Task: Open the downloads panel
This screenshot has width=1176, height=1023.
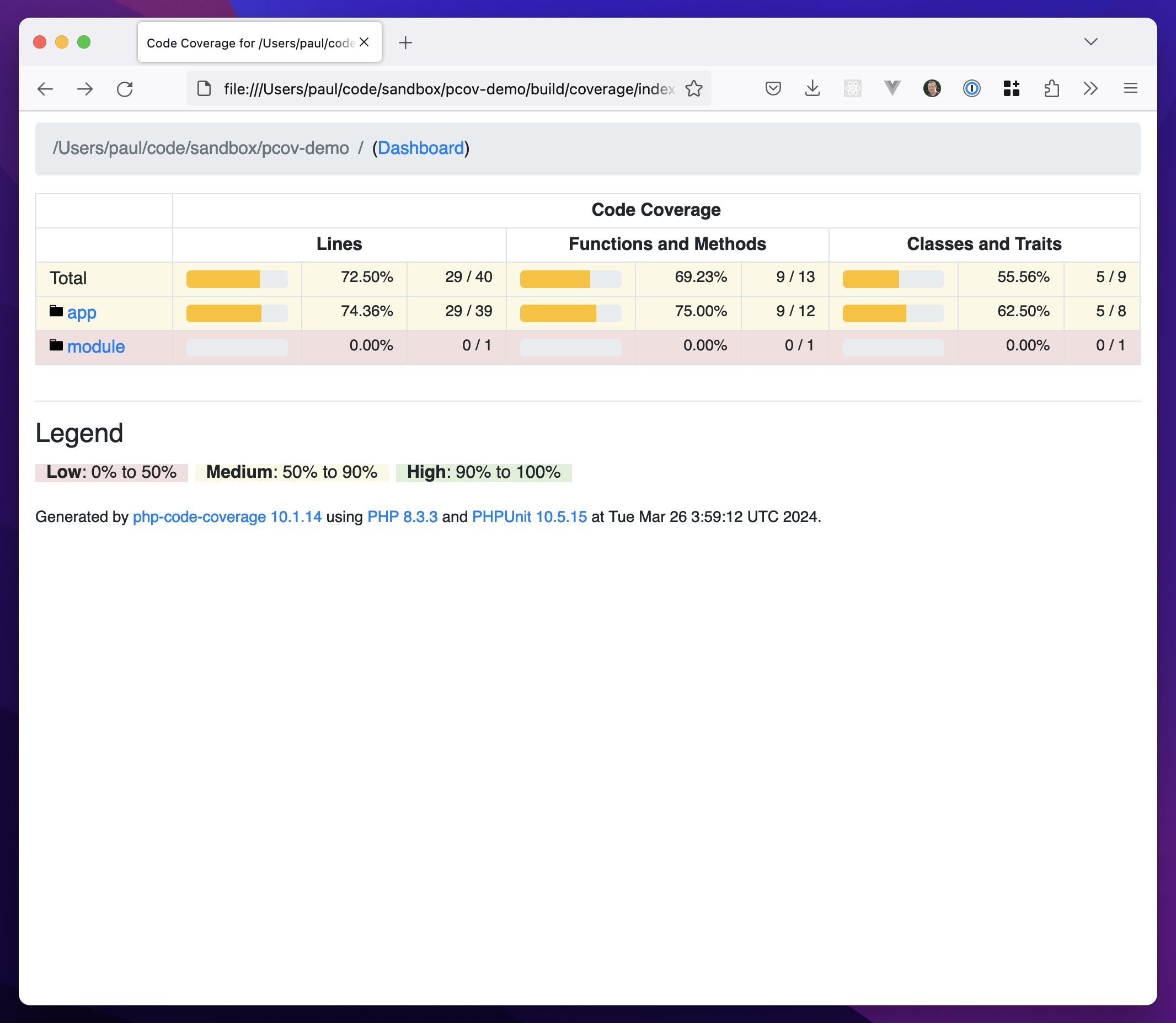Action: pyautogui.click(x=812, y=88)
